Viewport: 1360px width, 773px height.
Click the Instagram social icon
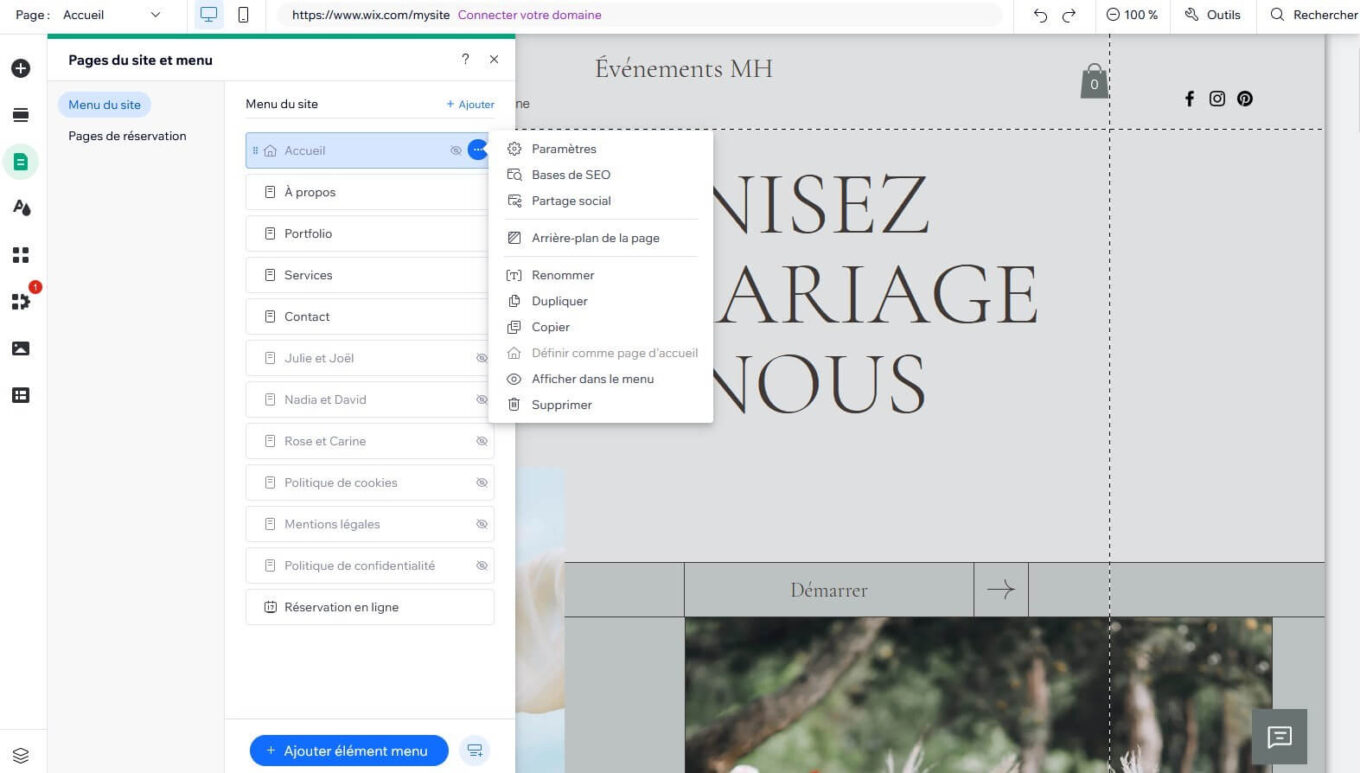tap(1217, 98)
